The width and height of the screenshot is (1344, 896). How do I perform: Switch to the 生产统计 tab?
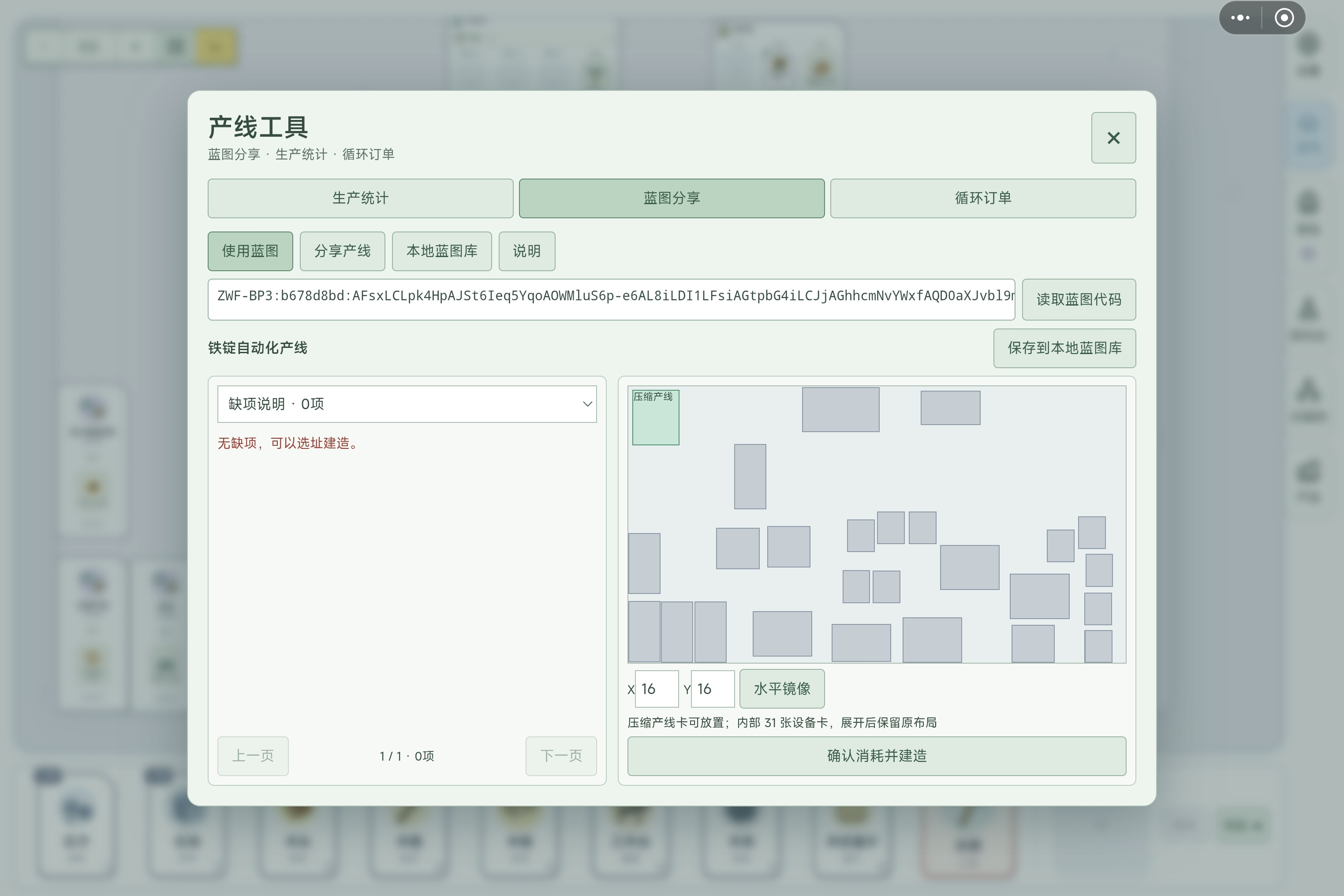click(x=360, y=198)
